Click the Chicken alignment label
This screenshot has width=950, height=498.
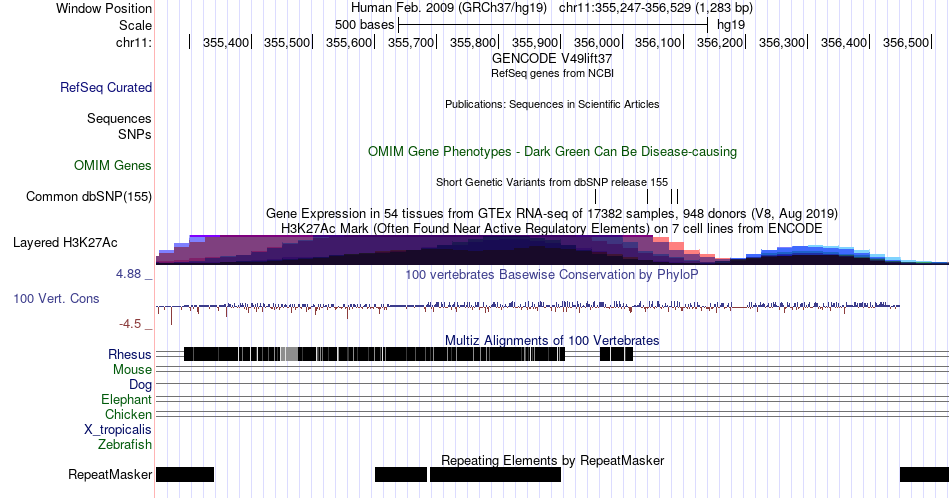coord(128,415)
